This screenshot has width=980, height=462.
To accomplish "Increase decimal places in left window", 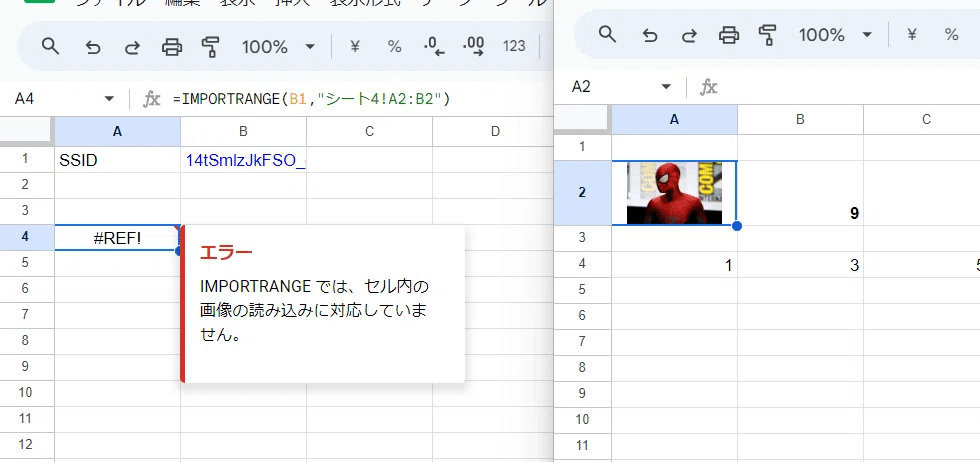I will click(x=474, y=47).
